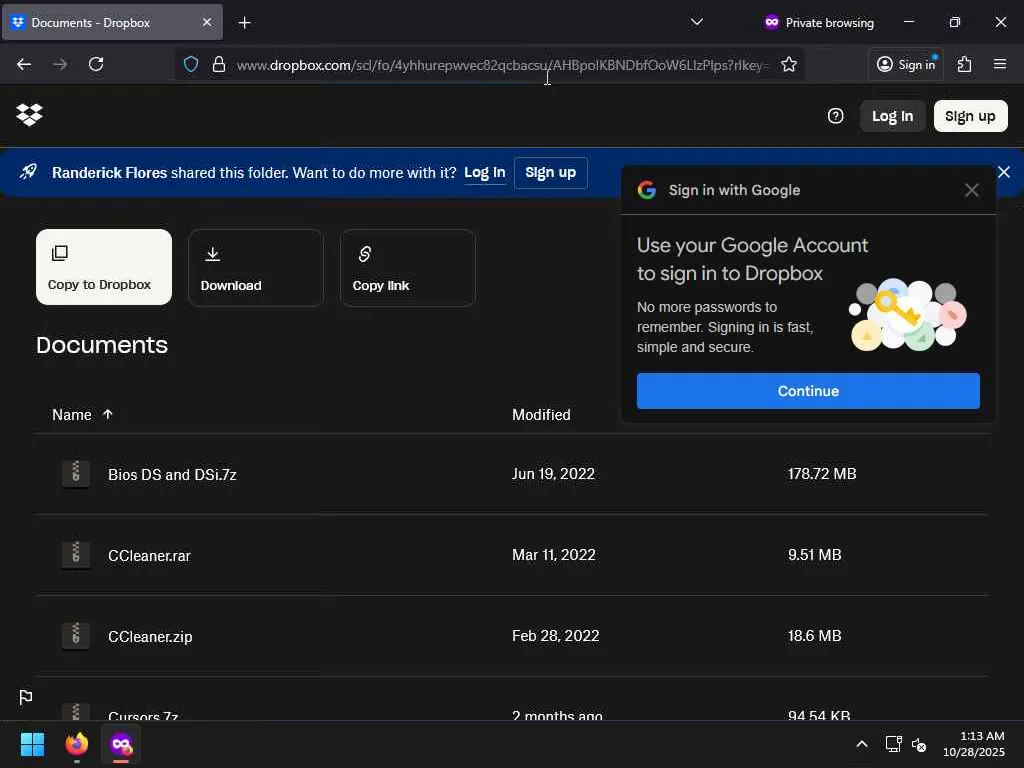Image resolution: width=1024 pixels, height=768 pixels.
Task: Bookmark this page with the star icon
Action: 789,64
